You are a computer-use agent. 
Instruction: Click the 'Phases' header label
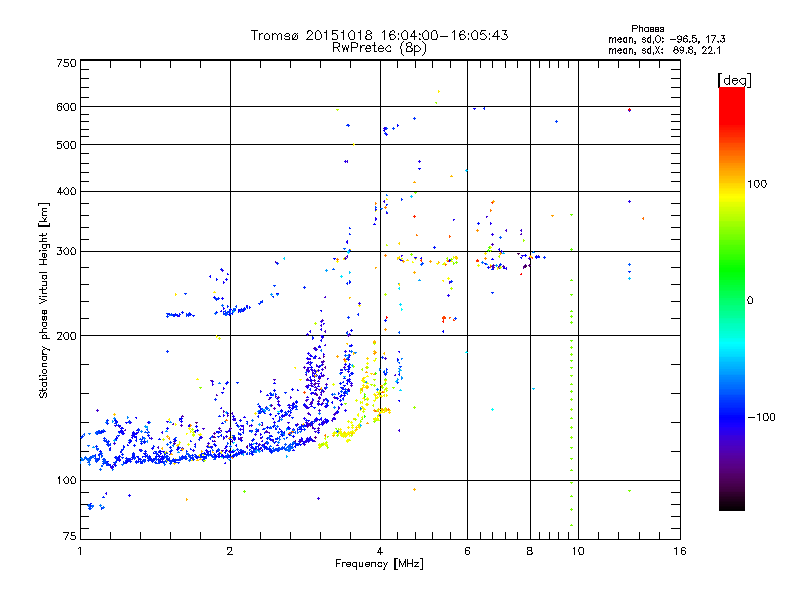pos(647,29)
